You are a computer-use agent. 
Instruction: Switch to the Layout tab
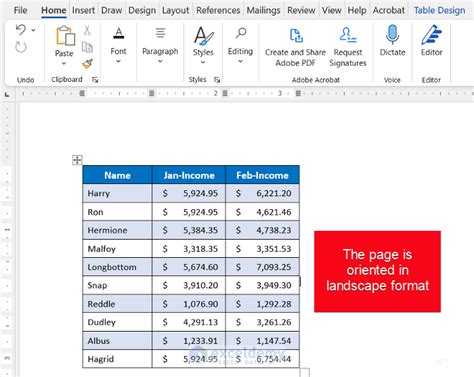[175, 10]
